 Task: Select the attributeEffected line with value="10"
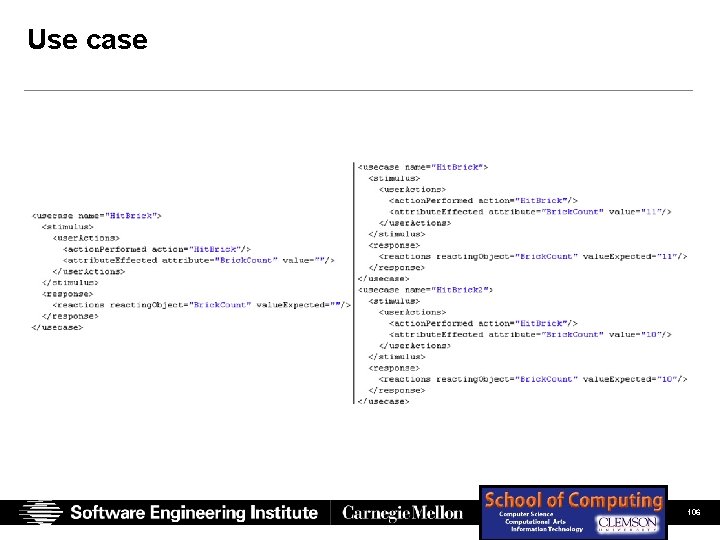coord(530,334)
